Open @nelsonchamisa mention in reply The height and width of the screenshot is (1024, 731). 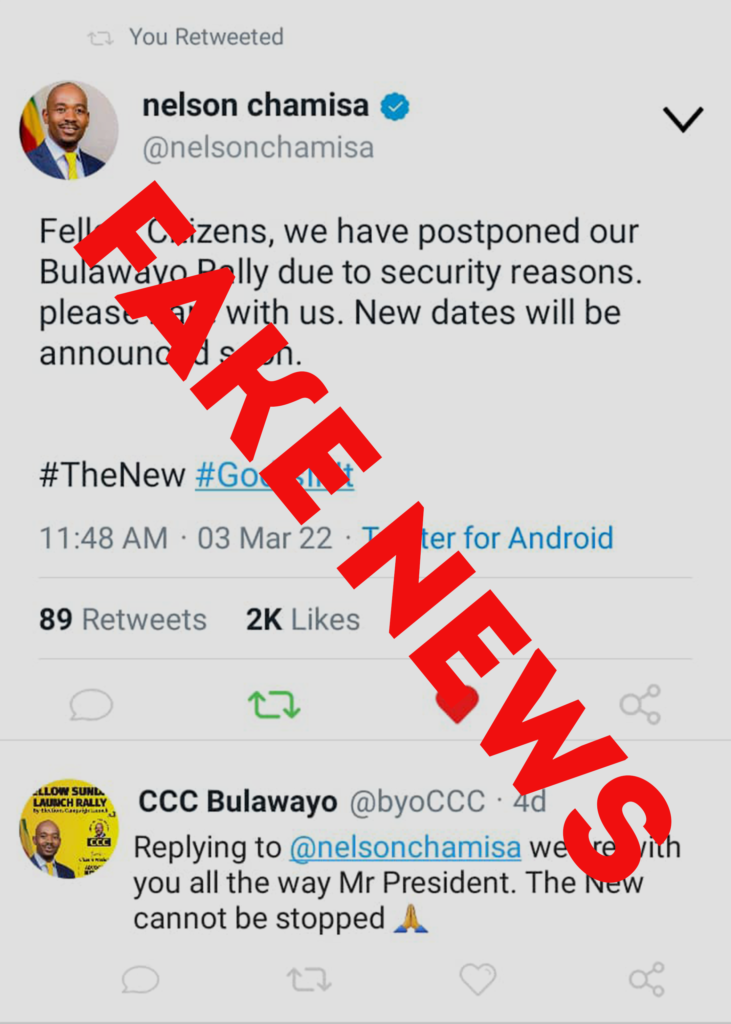pos(405,847)
